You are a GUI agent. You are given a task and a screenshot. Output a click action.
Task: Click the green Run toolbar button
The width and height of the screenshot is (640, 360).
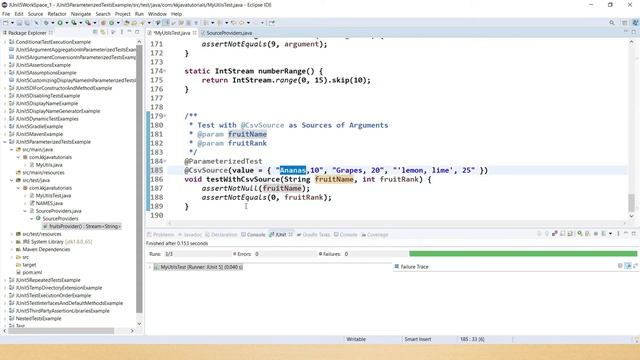coord(60,23)
